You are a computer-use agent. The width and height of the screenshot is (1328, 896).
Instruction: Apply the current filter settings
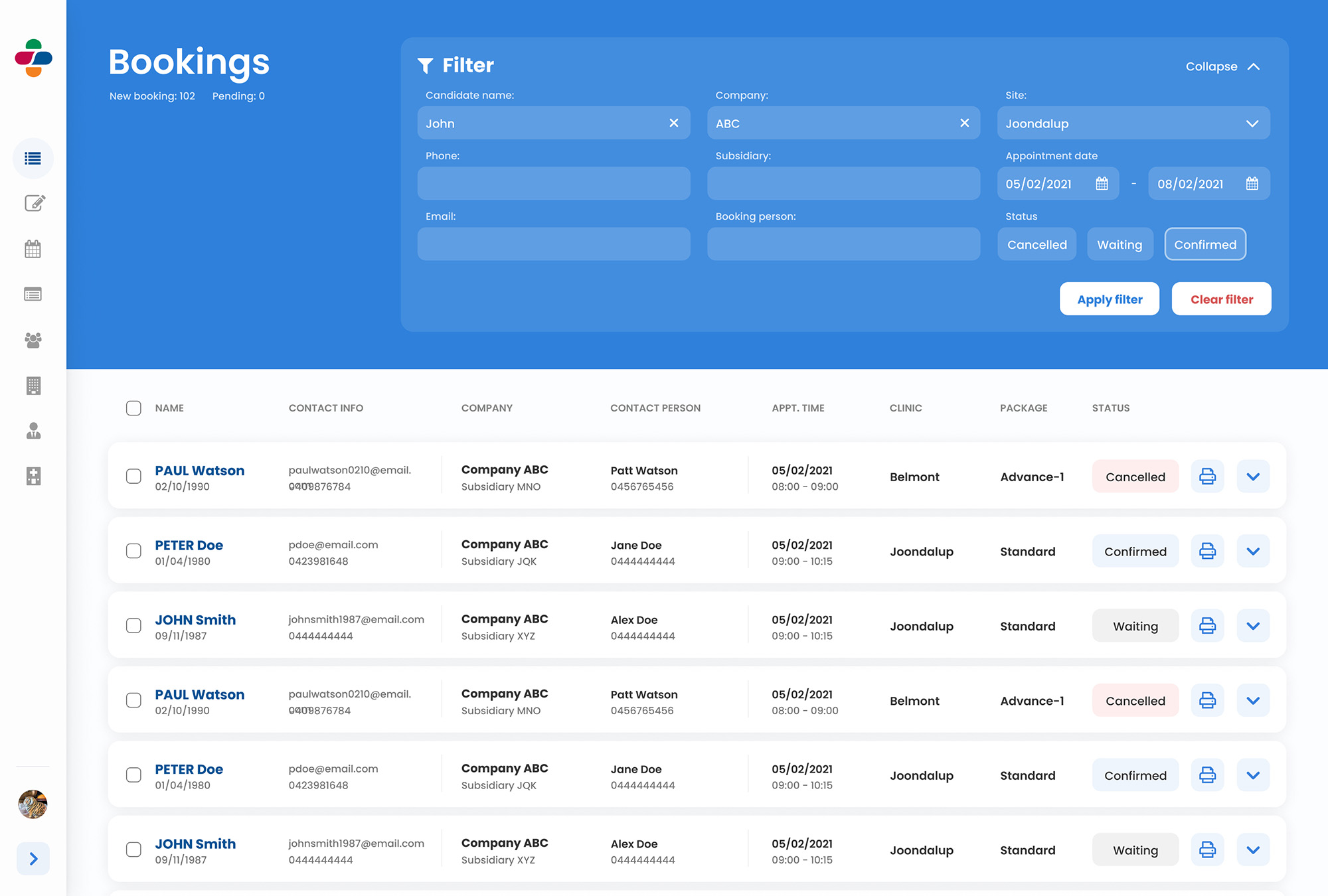[1109, 299]
